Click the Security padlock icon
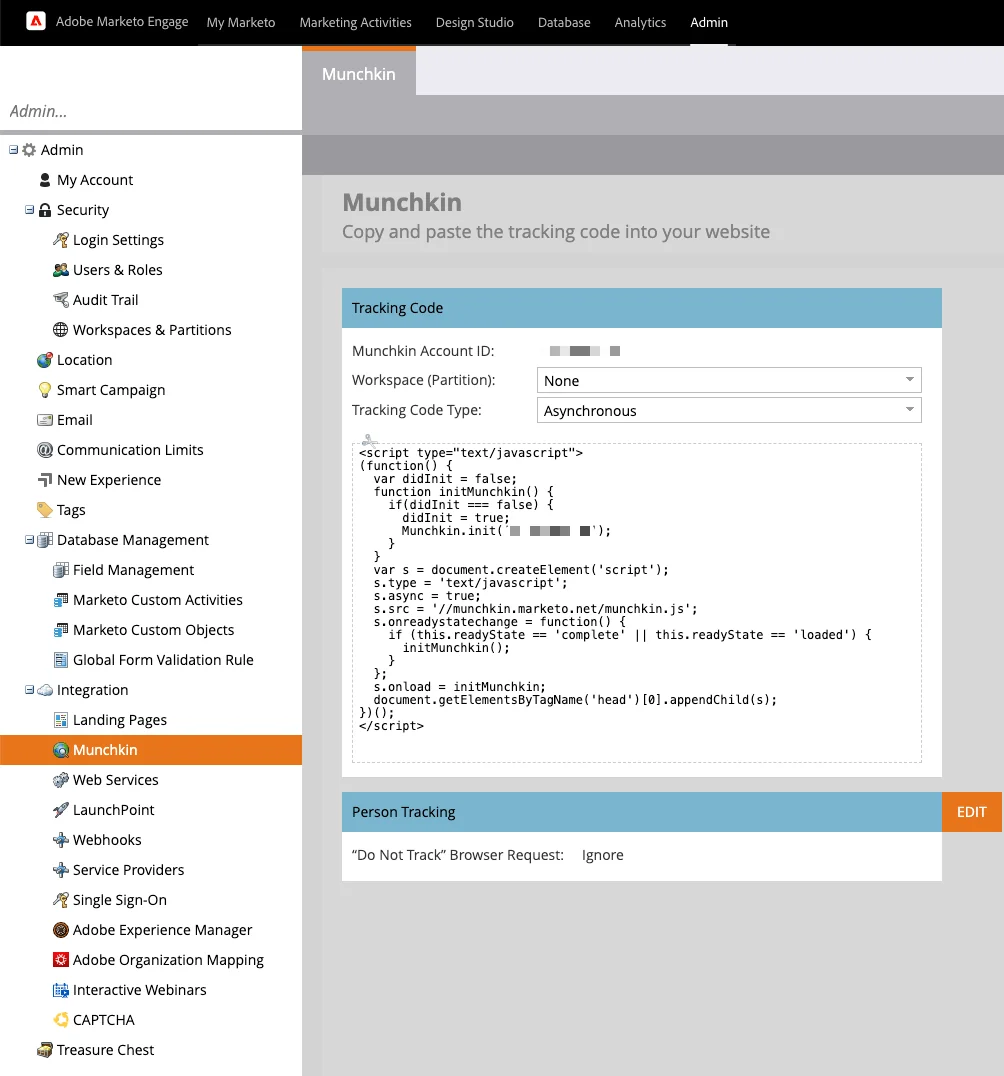Screen dimensions: 1004x1076 coord(45,210)
